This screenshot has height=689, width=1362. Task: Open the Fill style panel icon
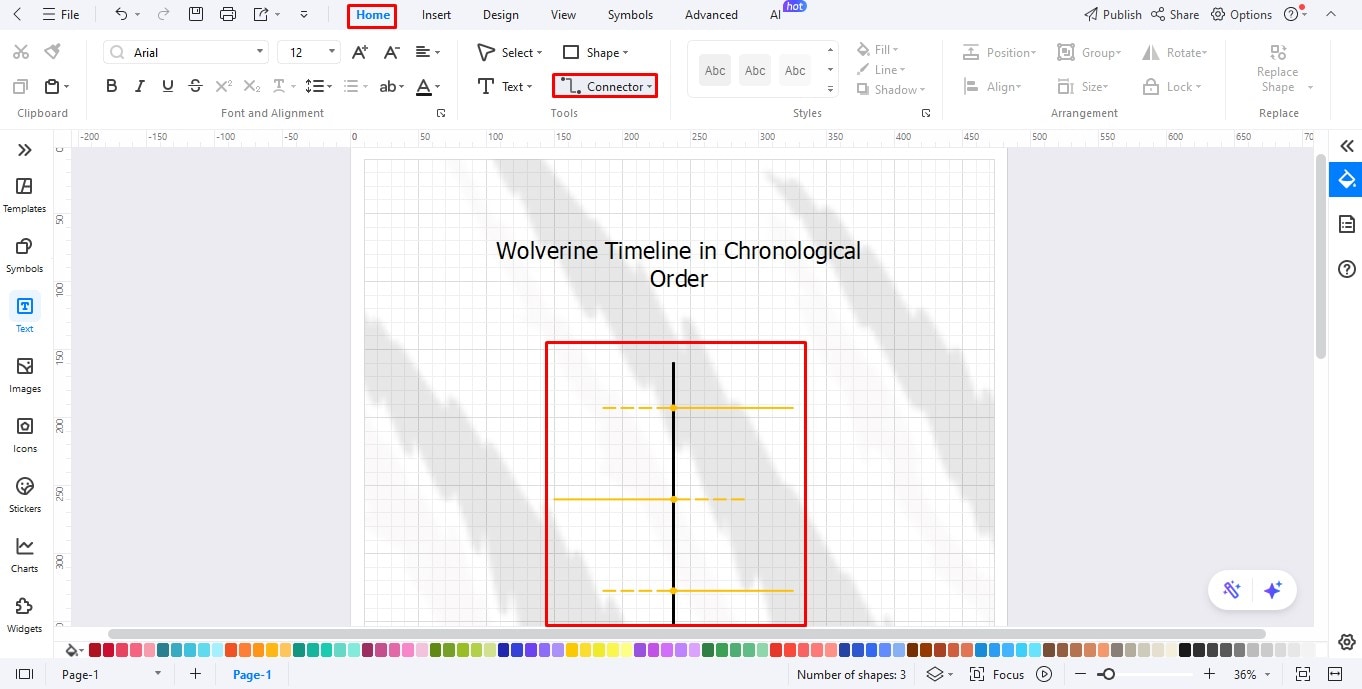[1346, 180]
